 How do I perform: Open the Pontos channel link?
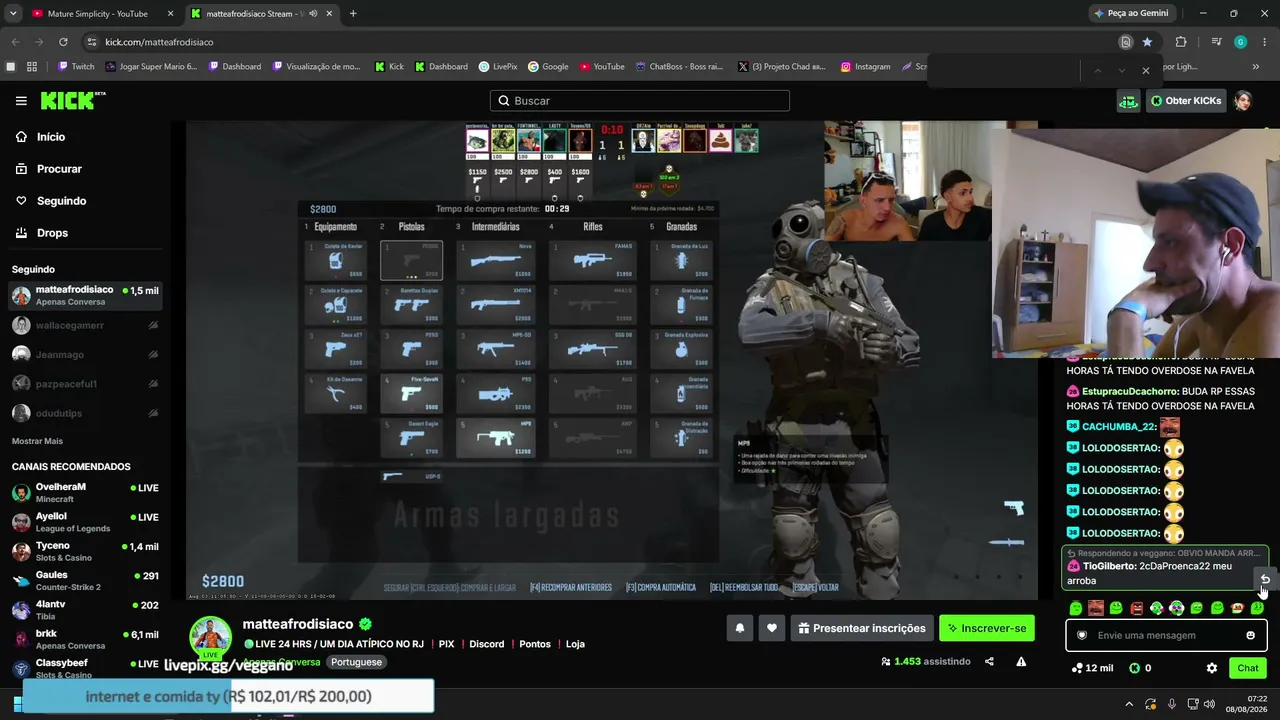coord(535,644)
